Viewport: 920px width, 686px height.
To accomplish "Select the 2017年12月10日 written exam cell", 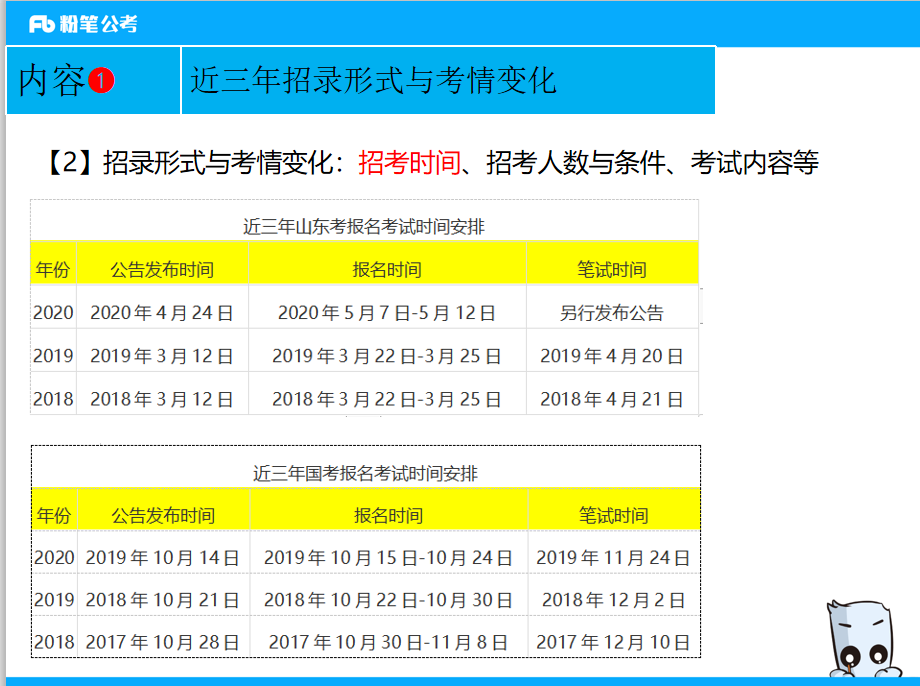I will coord(613,642).
